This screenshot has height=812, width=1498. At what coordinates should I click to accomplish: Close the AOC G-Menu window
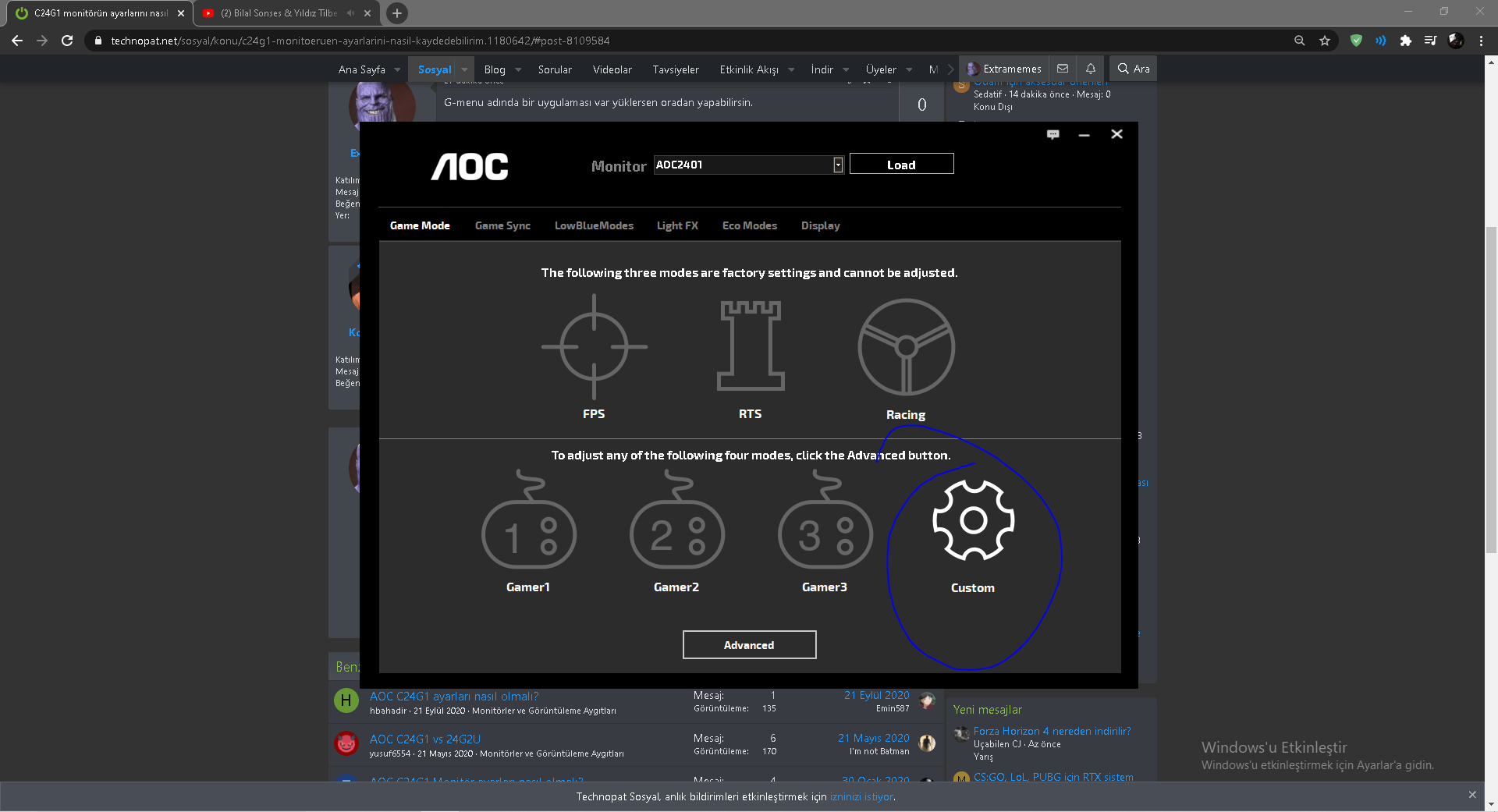(1116, 134)
